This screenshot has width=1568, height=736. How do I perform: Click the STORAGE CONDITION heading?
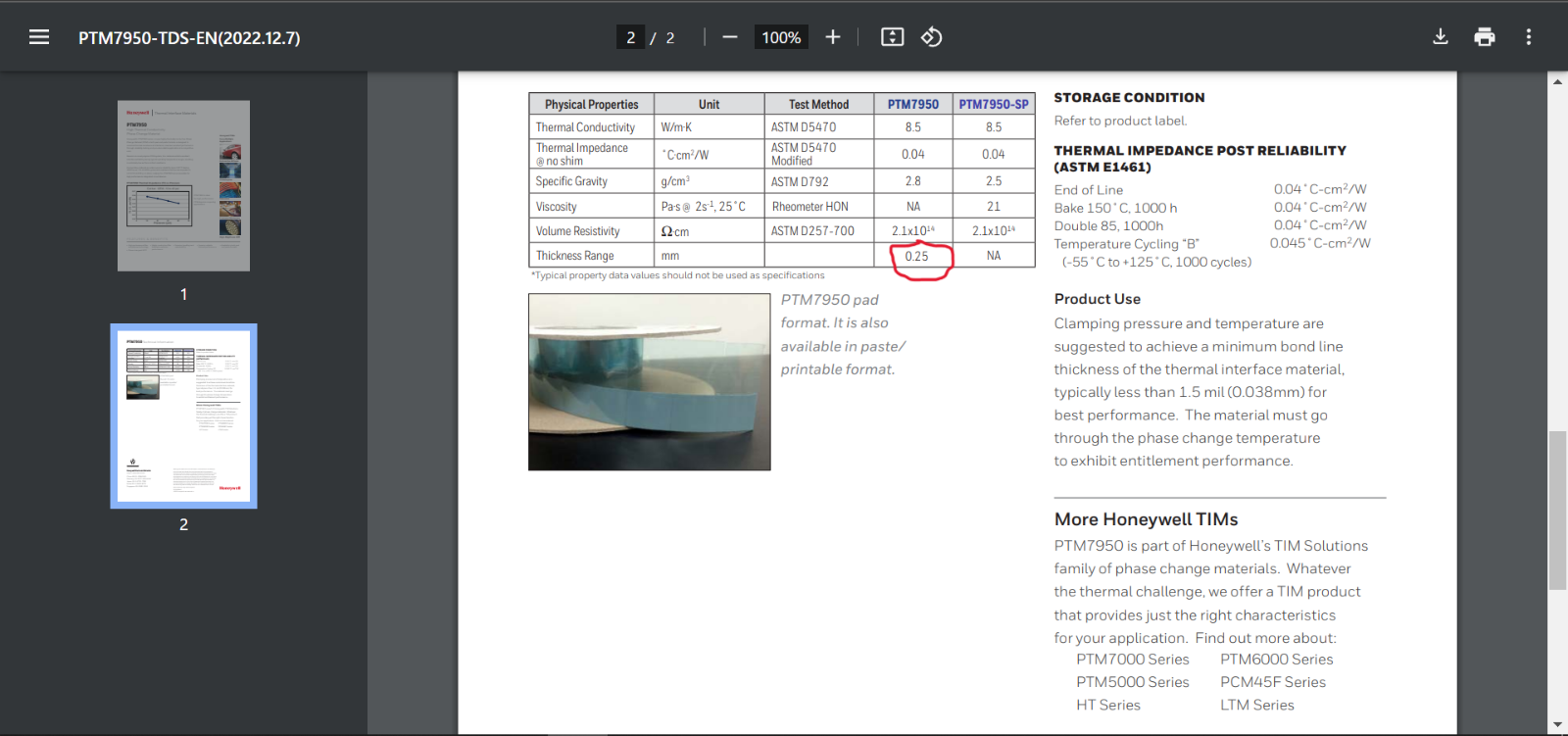1129,98
